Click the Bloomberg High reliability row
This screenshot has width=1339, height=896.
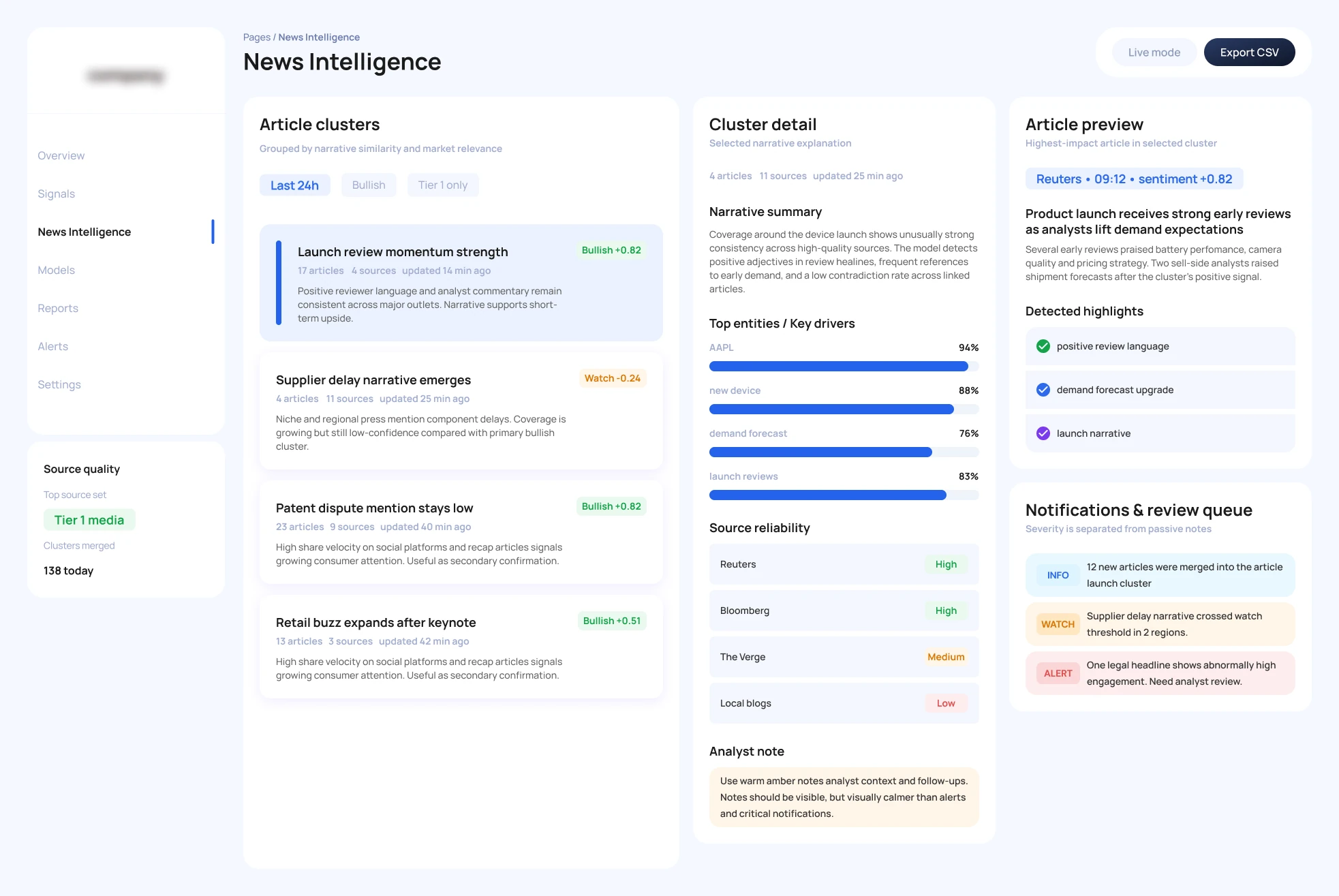pyautogui.click(x=844, y=611)
